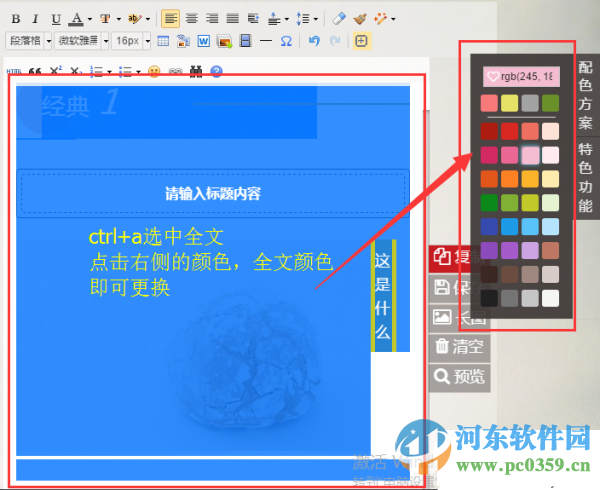Open auto-format wand dropdown arrow
Image resolution: width=600 pixels, height=490 pixels.
point(393,19)
